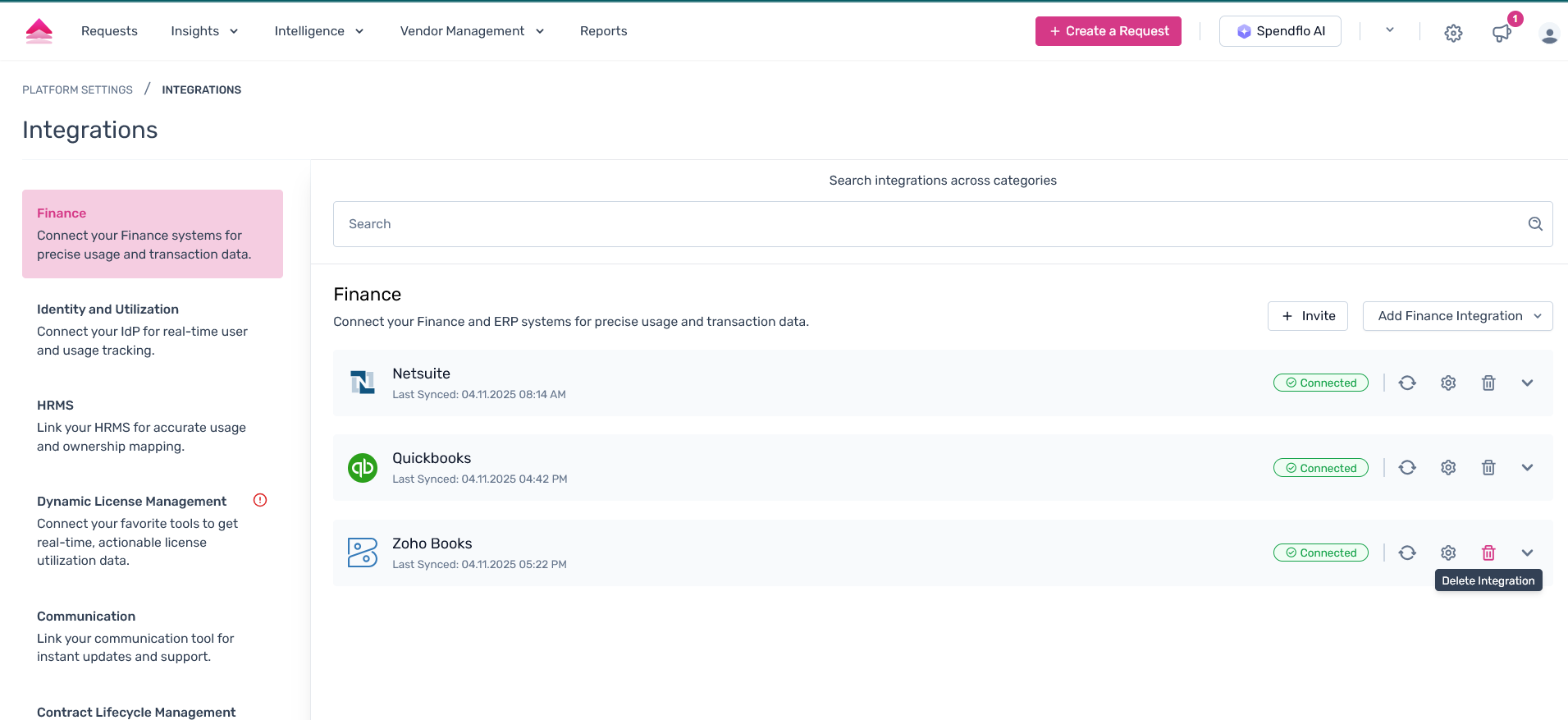Click the Zoho Books integration name
The width and height of the screenshot is (1568, 720).
[x=432, y=543]
